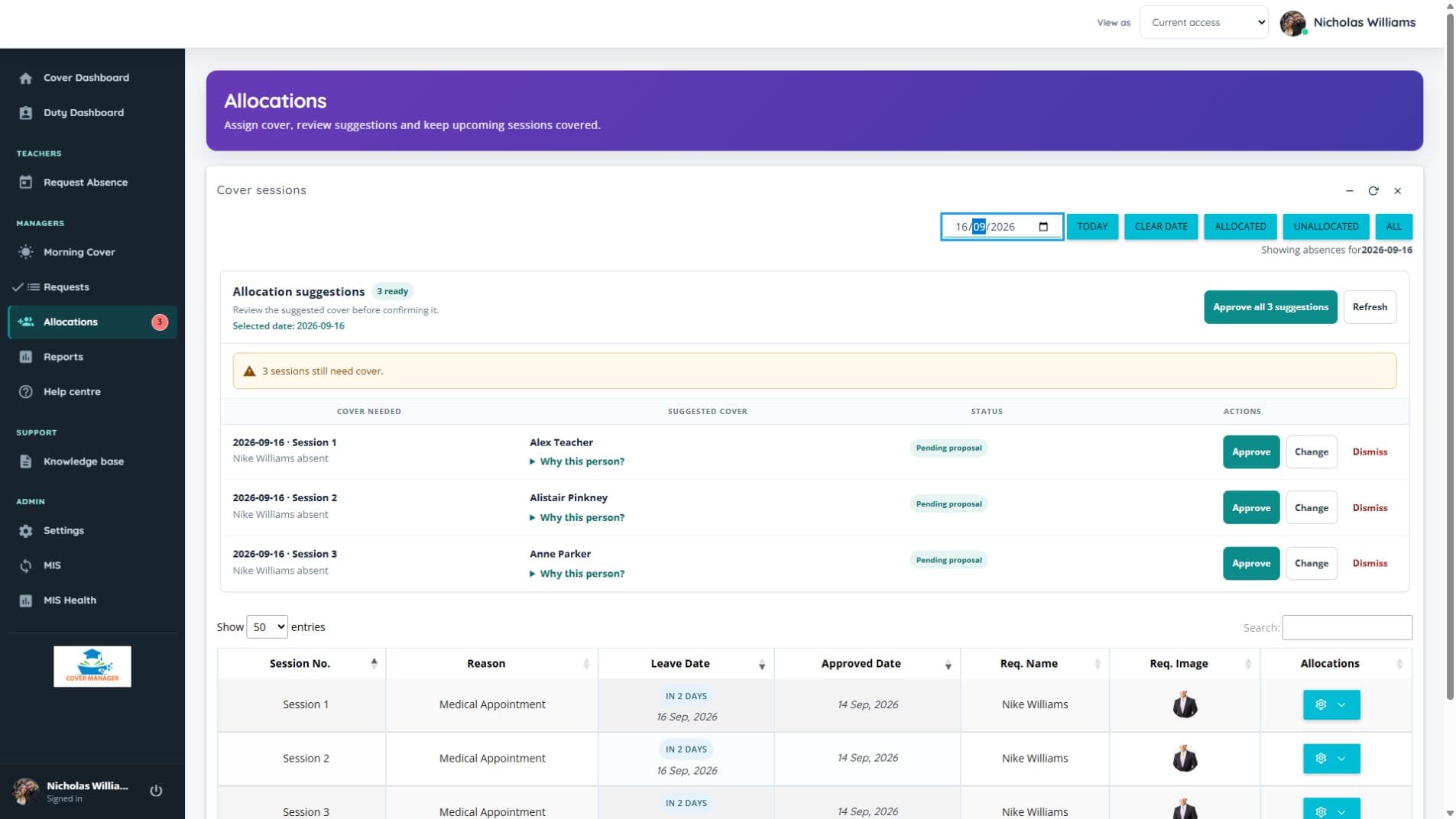Click Nike Williams photo in Session 1 row
The width and height of the screenshot is (1456, 819).
tap(1184, 704)
